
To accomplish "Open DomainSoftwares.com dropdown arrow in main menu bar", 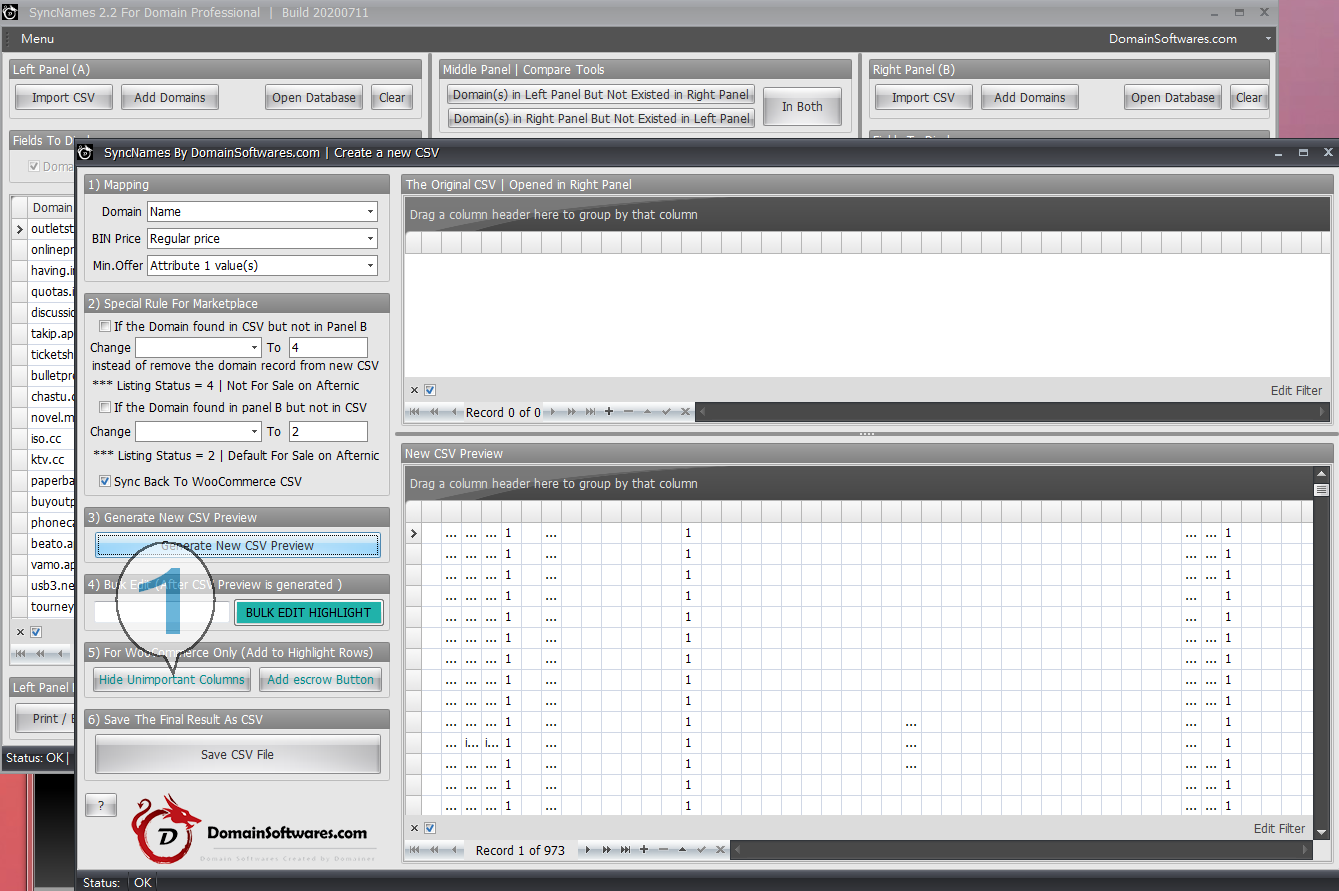I will click(1268, 39).
